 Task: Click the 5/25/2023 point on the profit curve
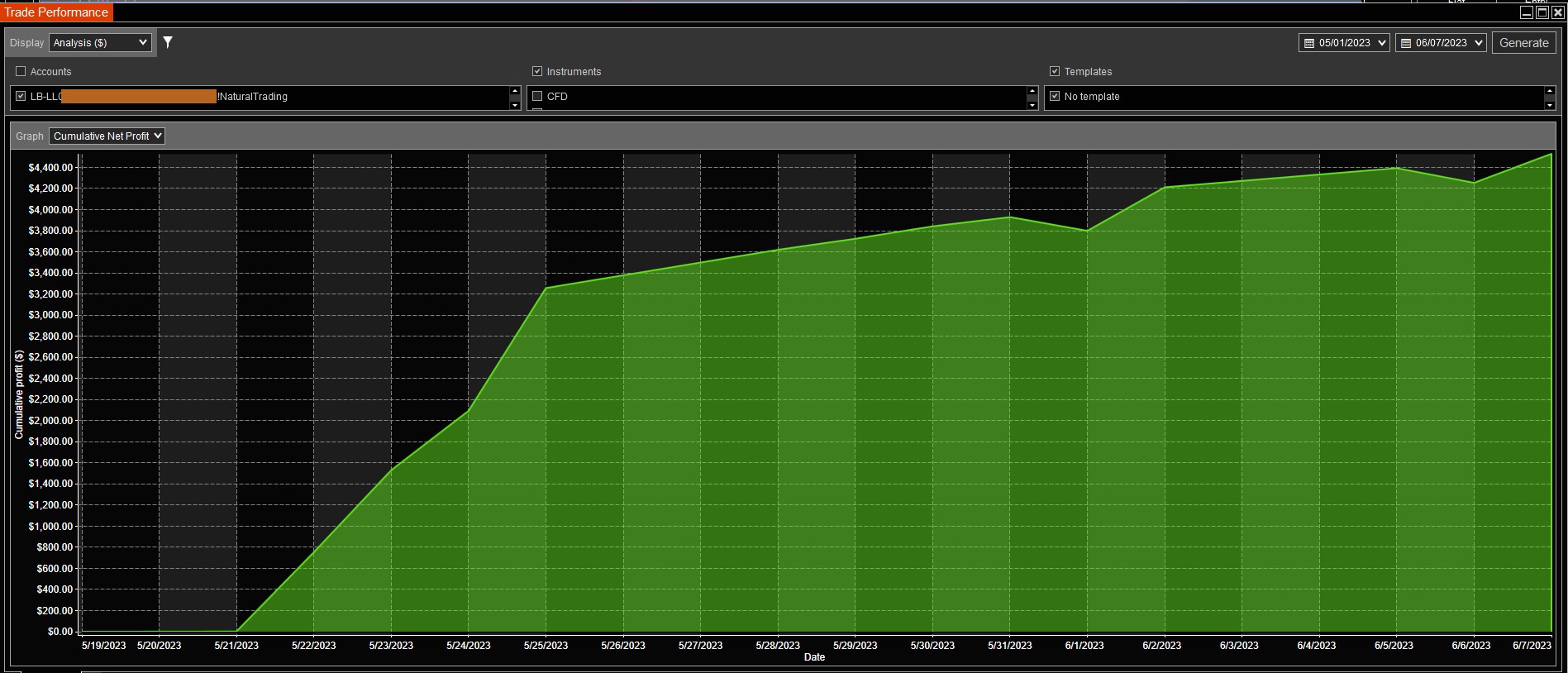click(x=546, y=288)
